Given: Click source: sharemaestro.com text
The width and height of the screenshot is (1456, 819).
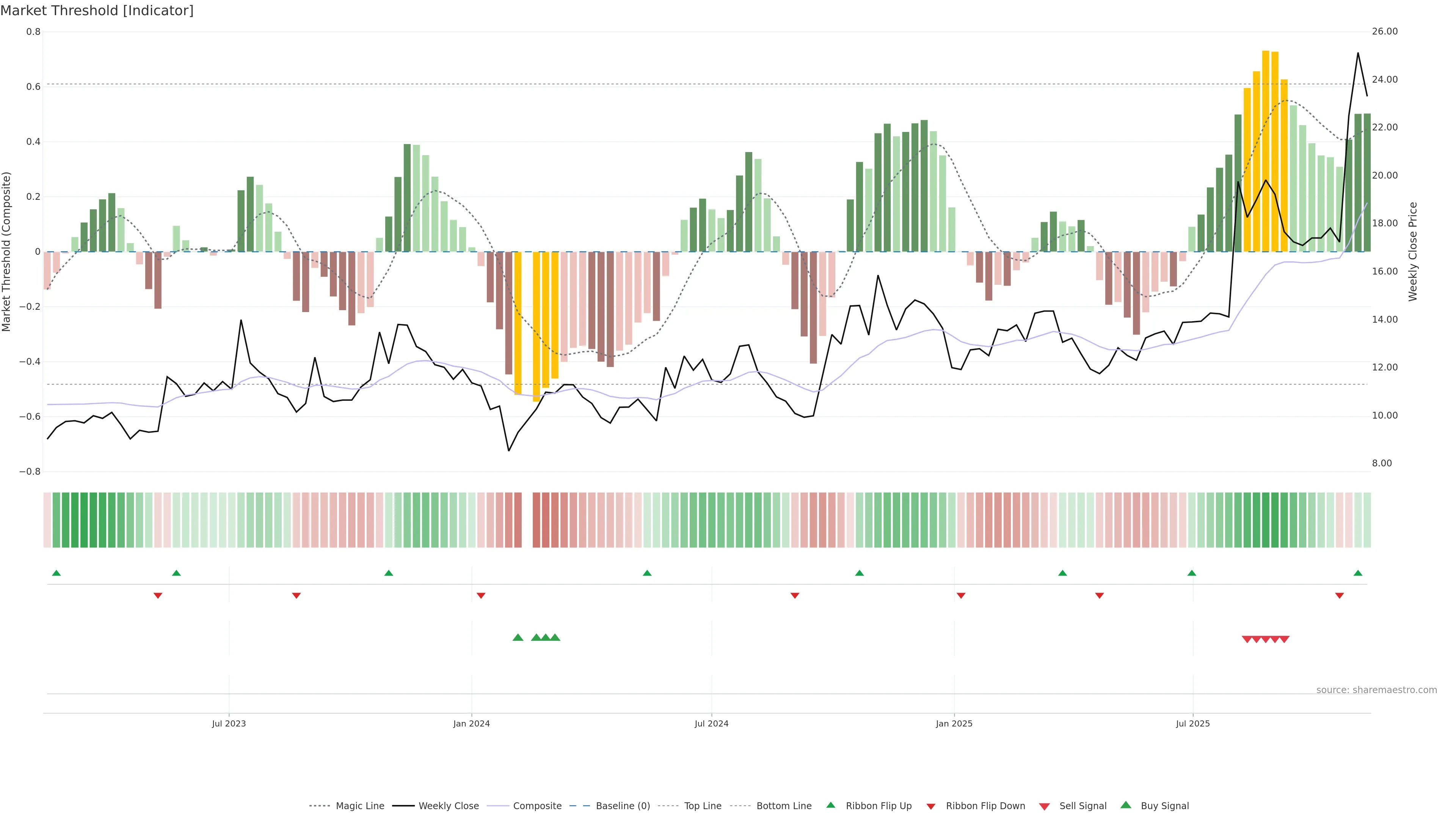Looking at the screenshot, I should point(1376,690).
